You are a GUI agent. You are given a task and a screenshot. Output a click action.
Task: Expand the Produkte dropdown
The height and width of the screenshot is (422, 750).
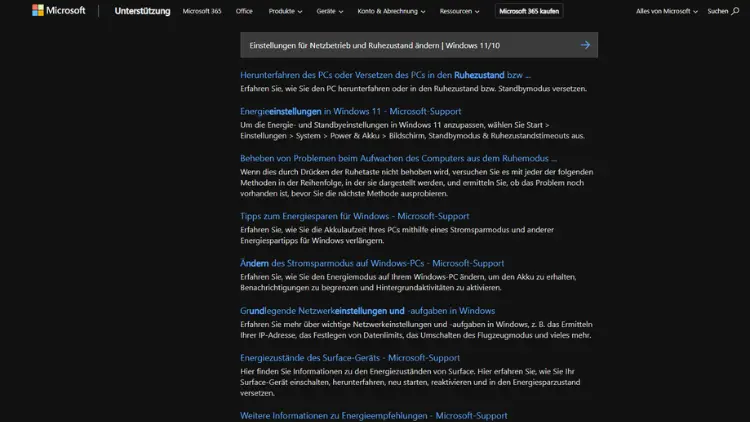point(285,11)
